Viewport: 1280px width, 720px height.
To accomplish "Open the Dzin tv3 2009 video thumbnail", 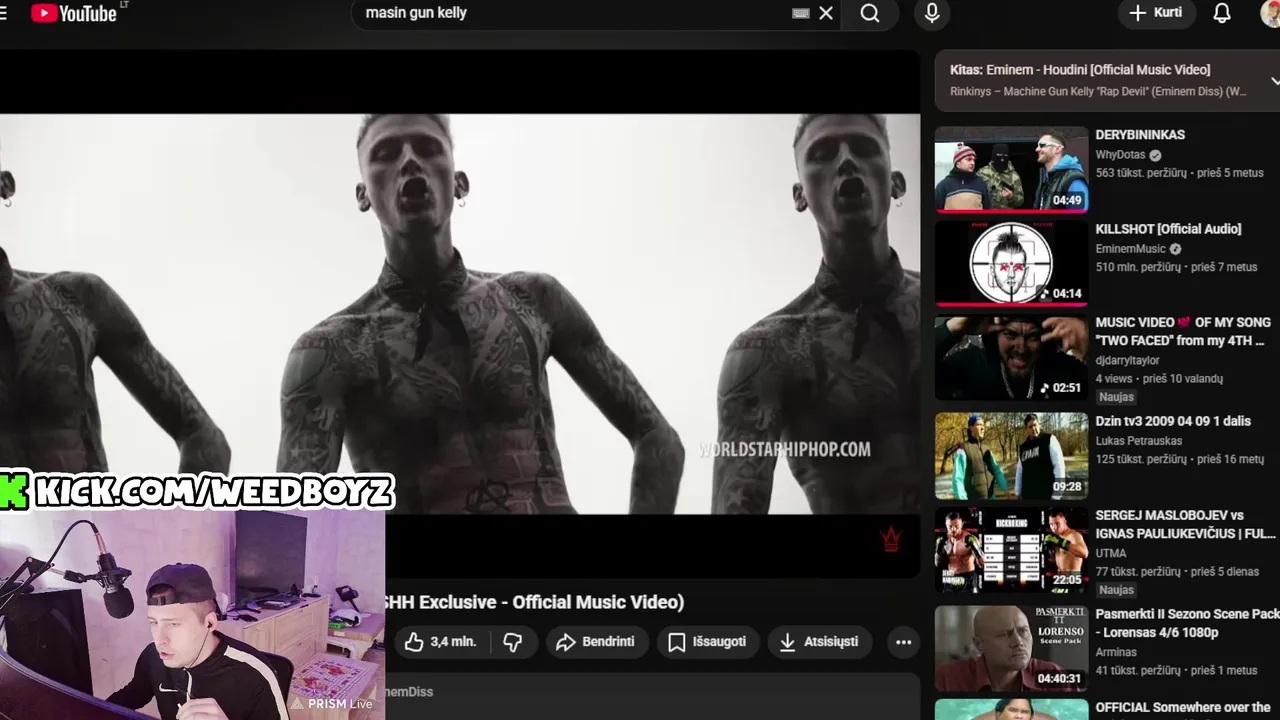I will coord(1011,456).
